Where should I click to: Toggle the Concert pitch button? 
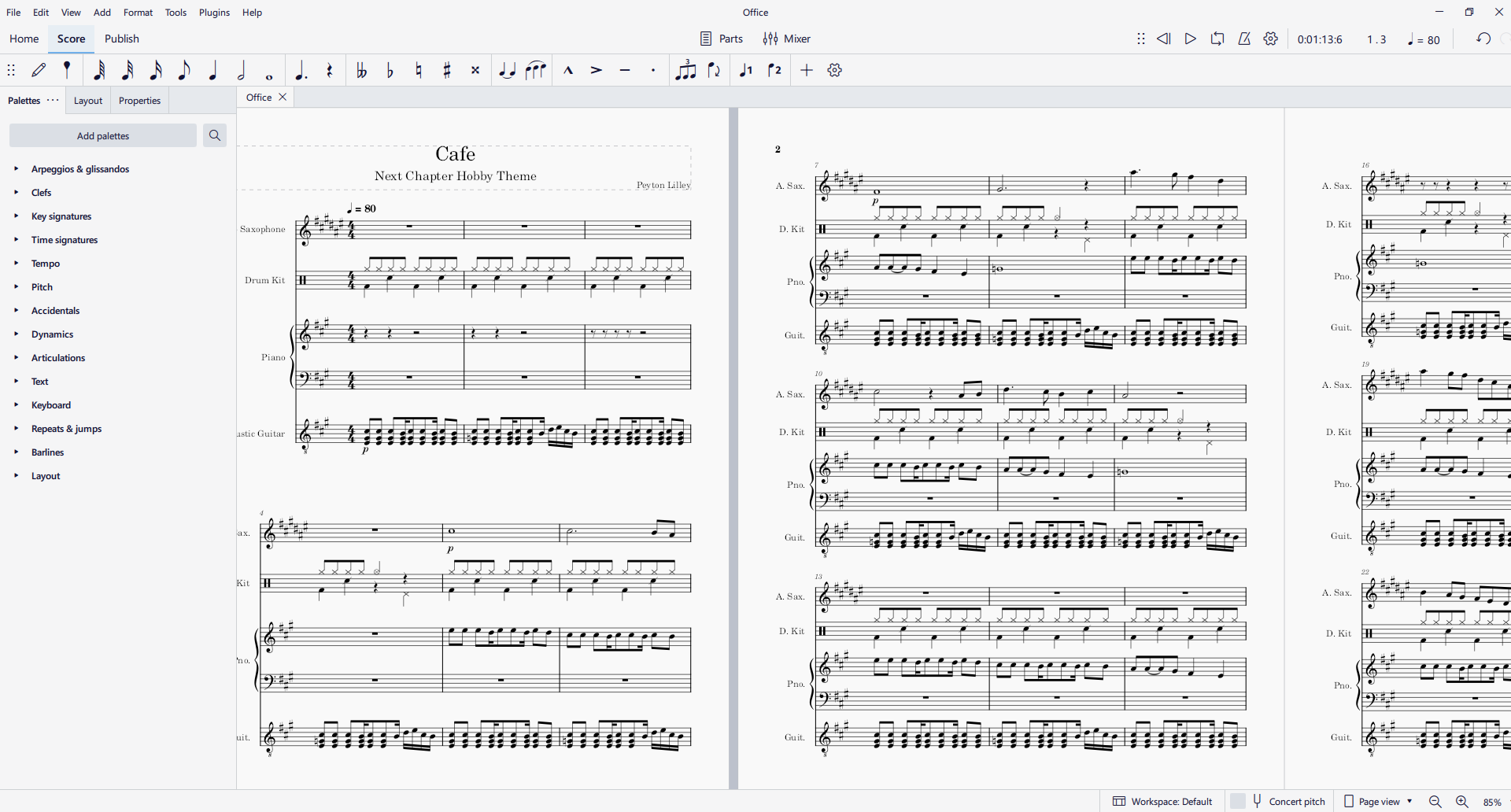coord(1287,801)
